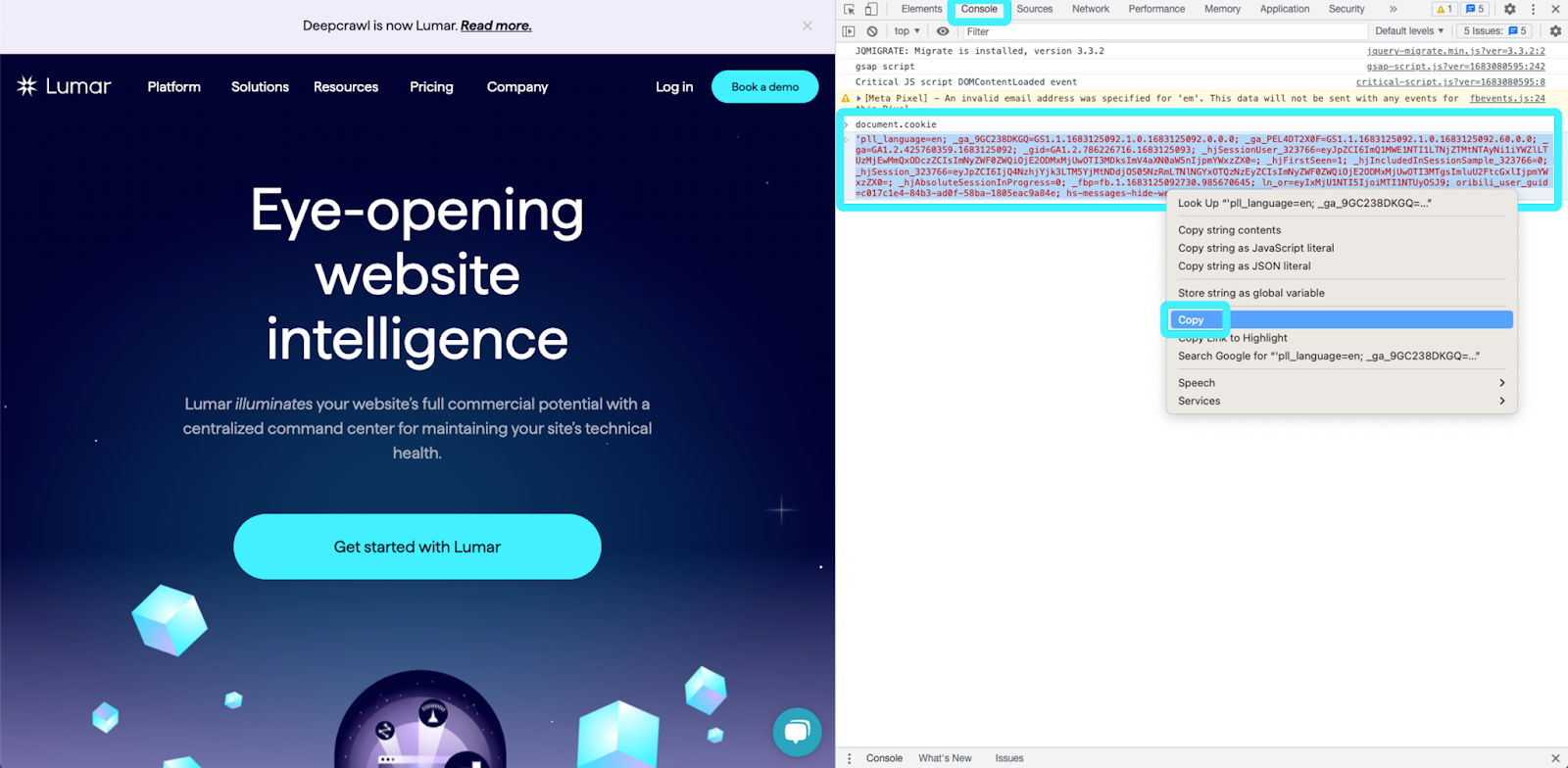Open the Default levels dropdown

(x=1408, y=31)
